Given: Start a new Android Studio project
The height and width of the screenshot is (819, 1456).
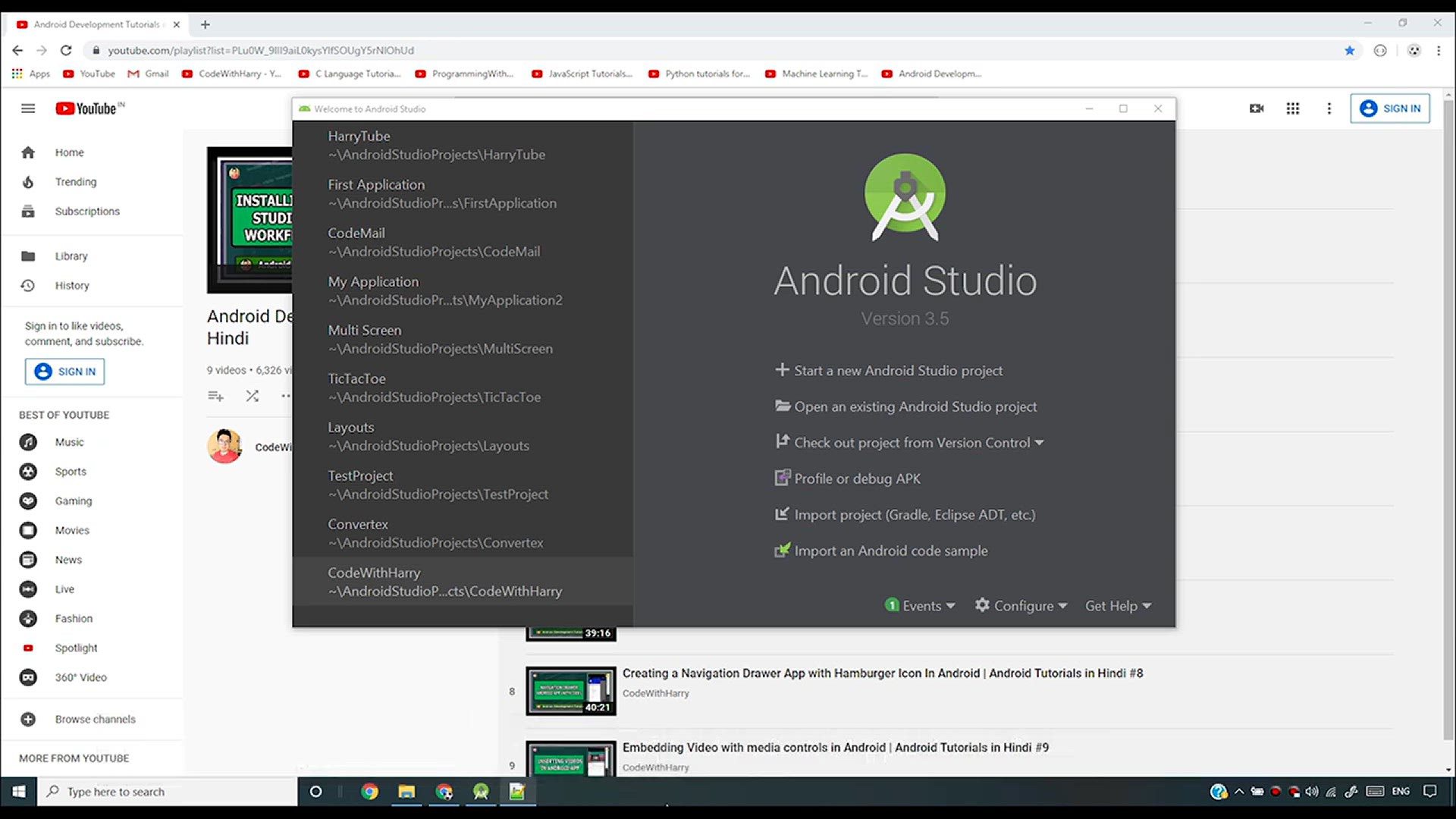Looking at the screenshot, I should point(889,370).
